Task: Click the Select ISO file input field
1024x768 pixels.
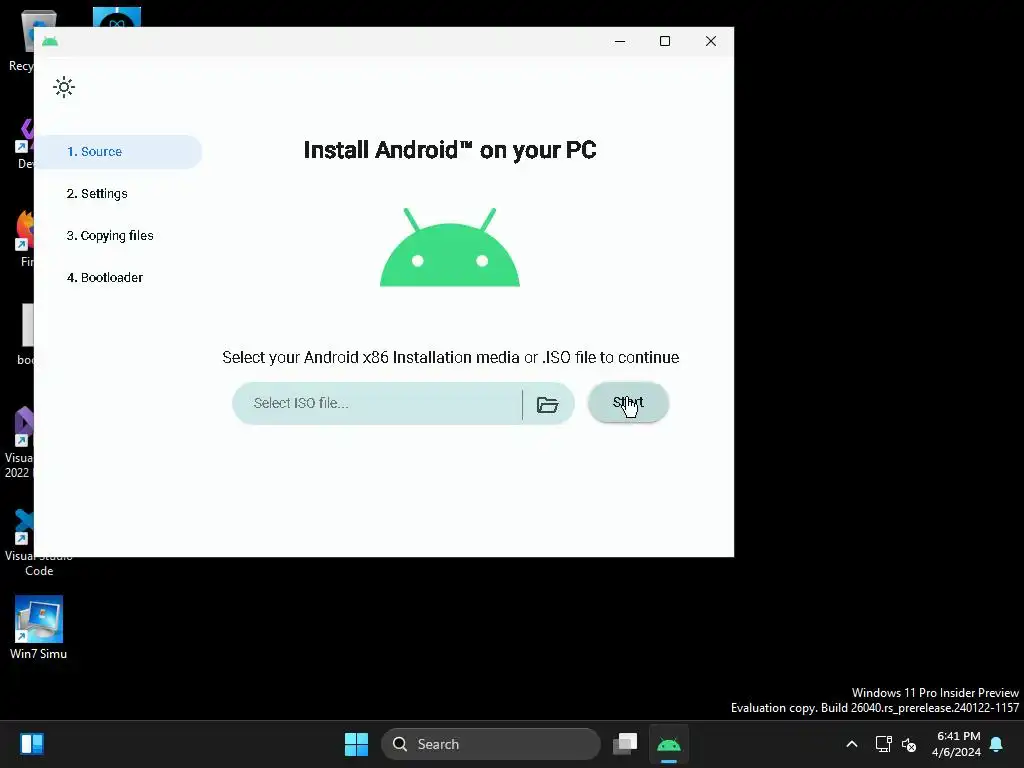Action: point(377,403)
